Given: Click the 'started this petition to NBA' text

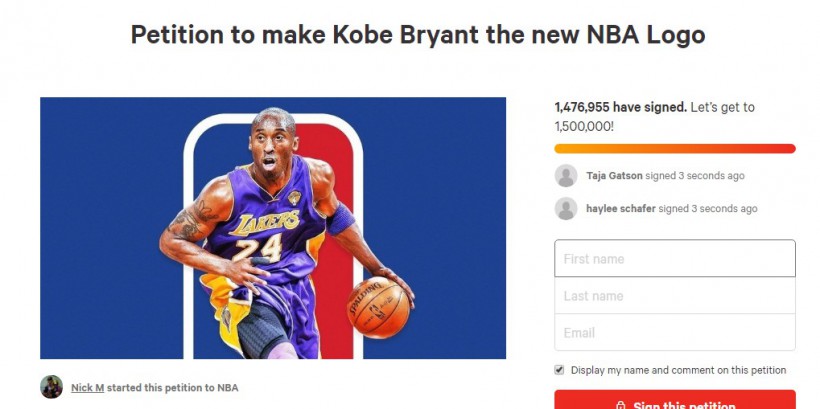Looking at the screenshot, I should [x=173, y=388].
